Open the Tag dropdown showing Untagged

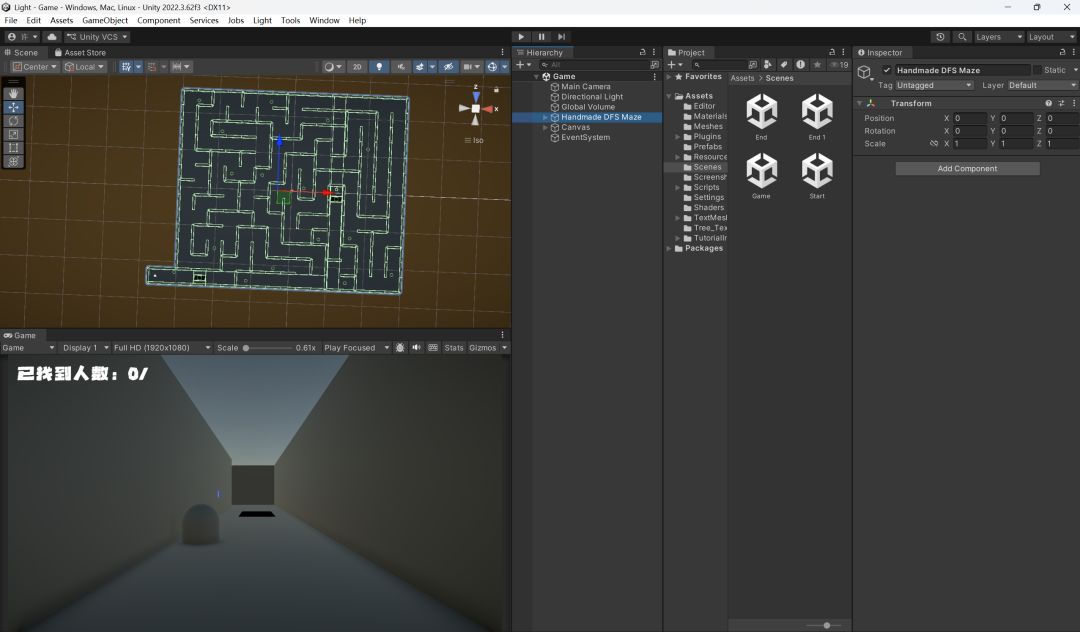tap(935, 85)
